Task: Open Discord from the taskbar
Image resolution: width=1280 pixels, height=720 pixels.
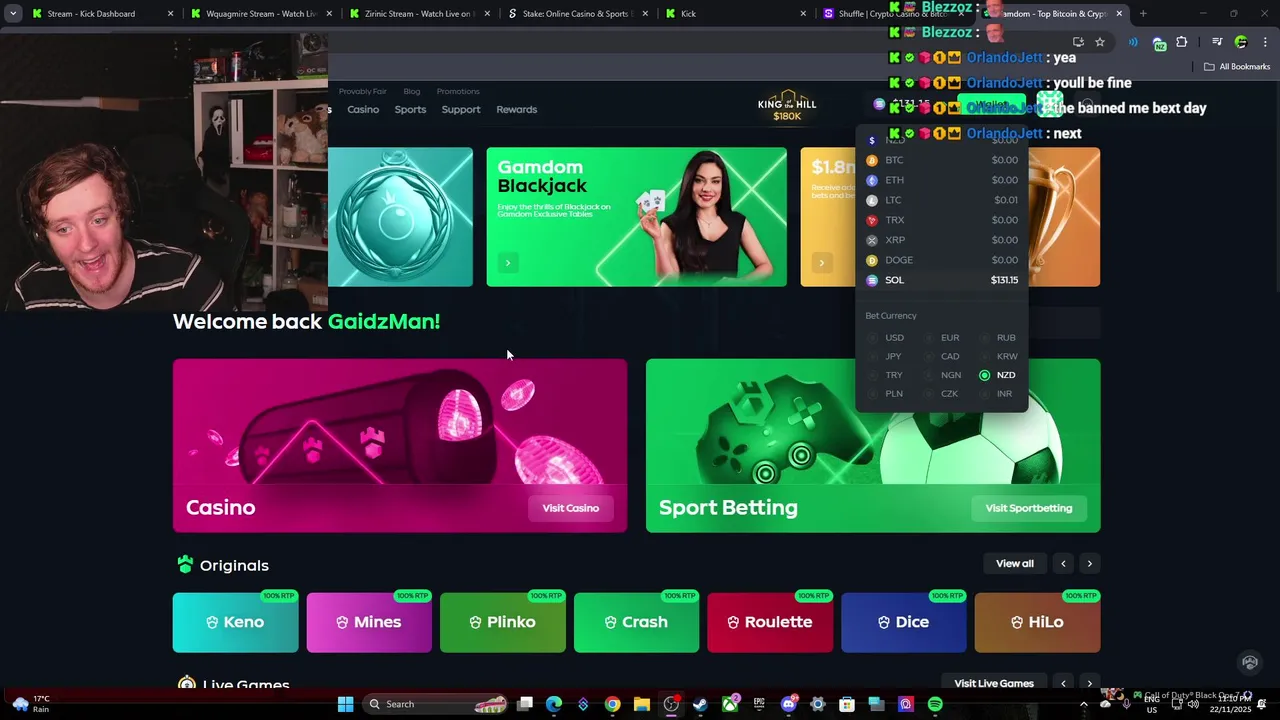Action: coord(788,704)
